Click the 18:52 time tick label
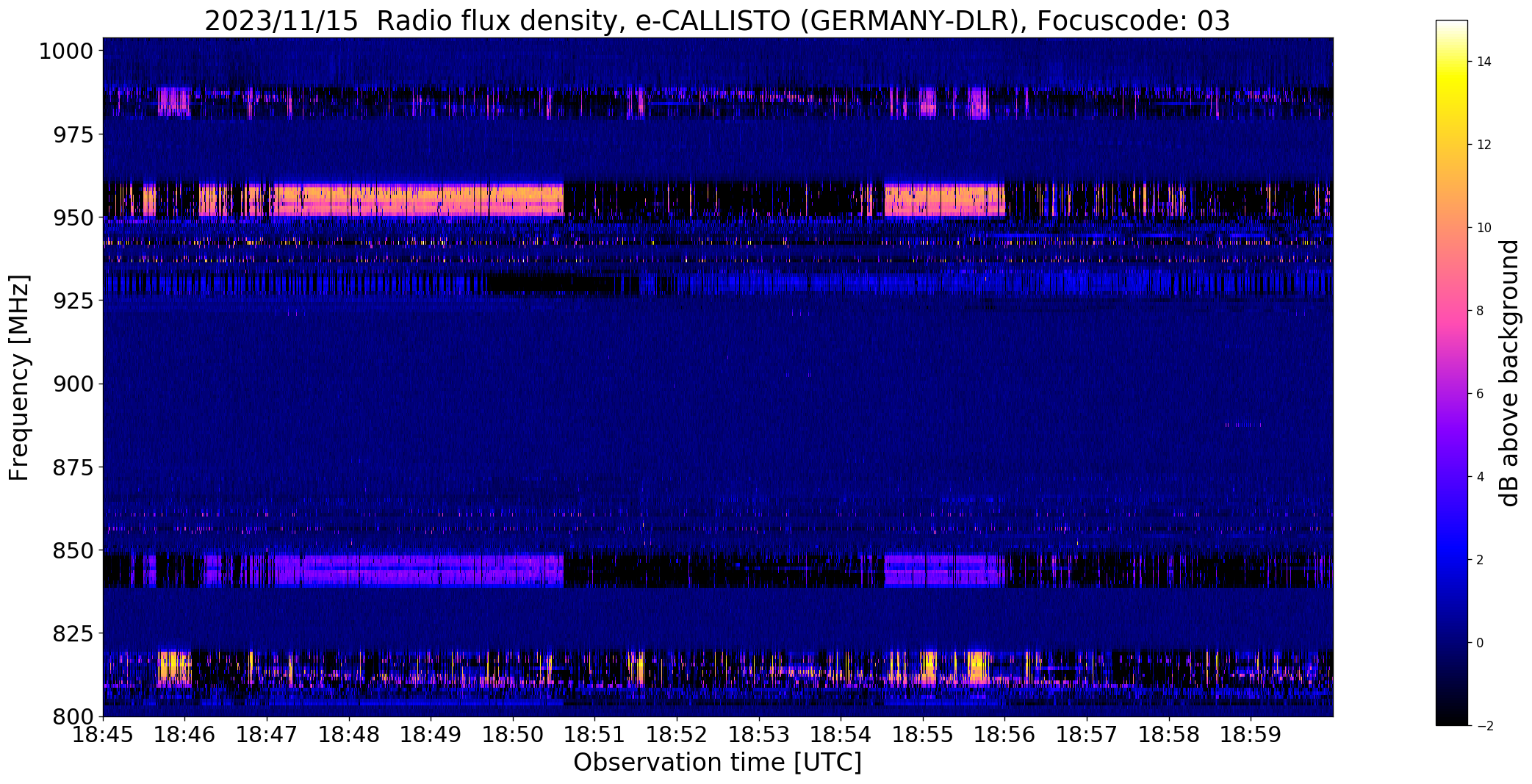Viewport: 1532px width, 784px height. 677,735
